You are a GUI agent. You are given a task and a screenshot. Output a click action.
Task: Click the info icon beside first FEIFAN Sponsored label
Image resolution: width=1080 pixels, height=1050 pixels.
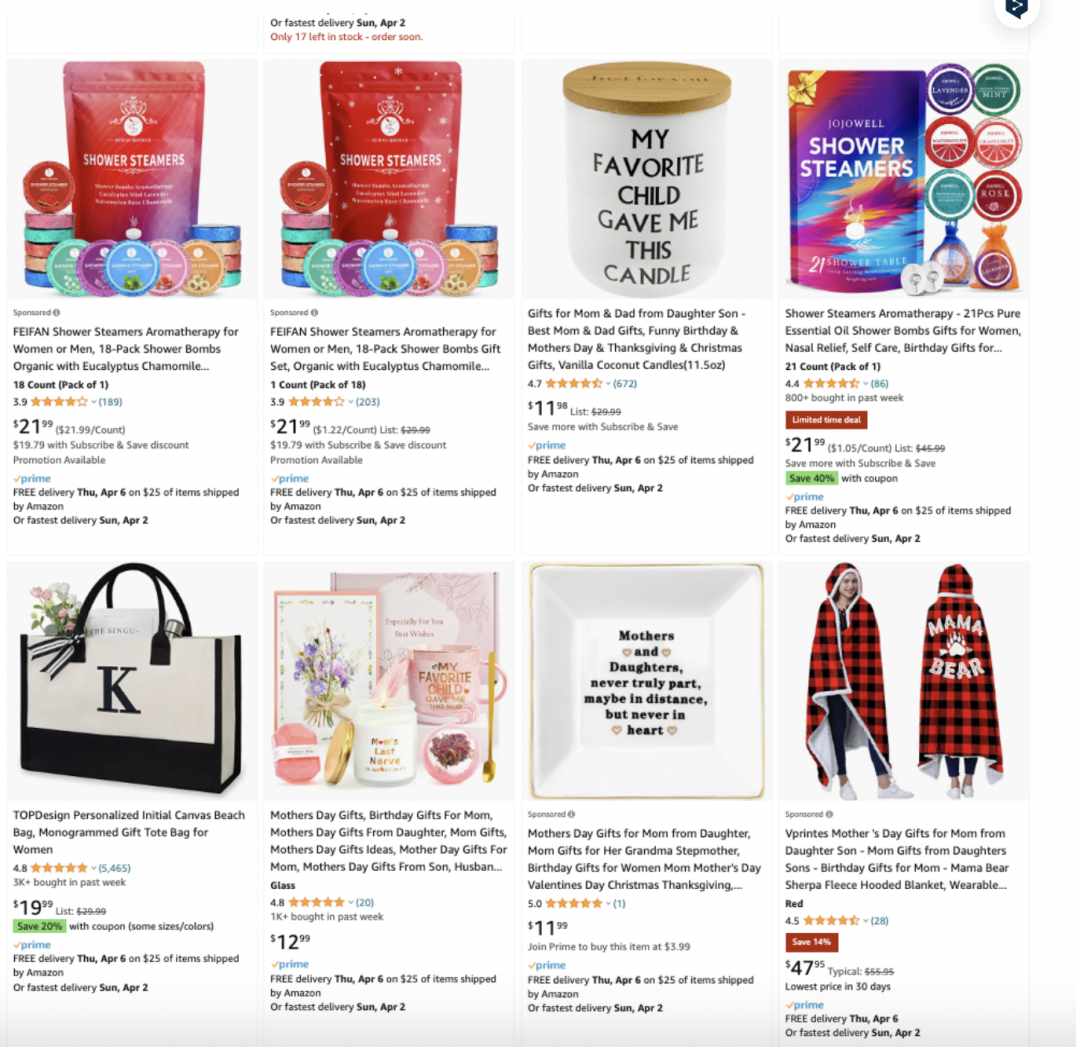click(56, 313)
